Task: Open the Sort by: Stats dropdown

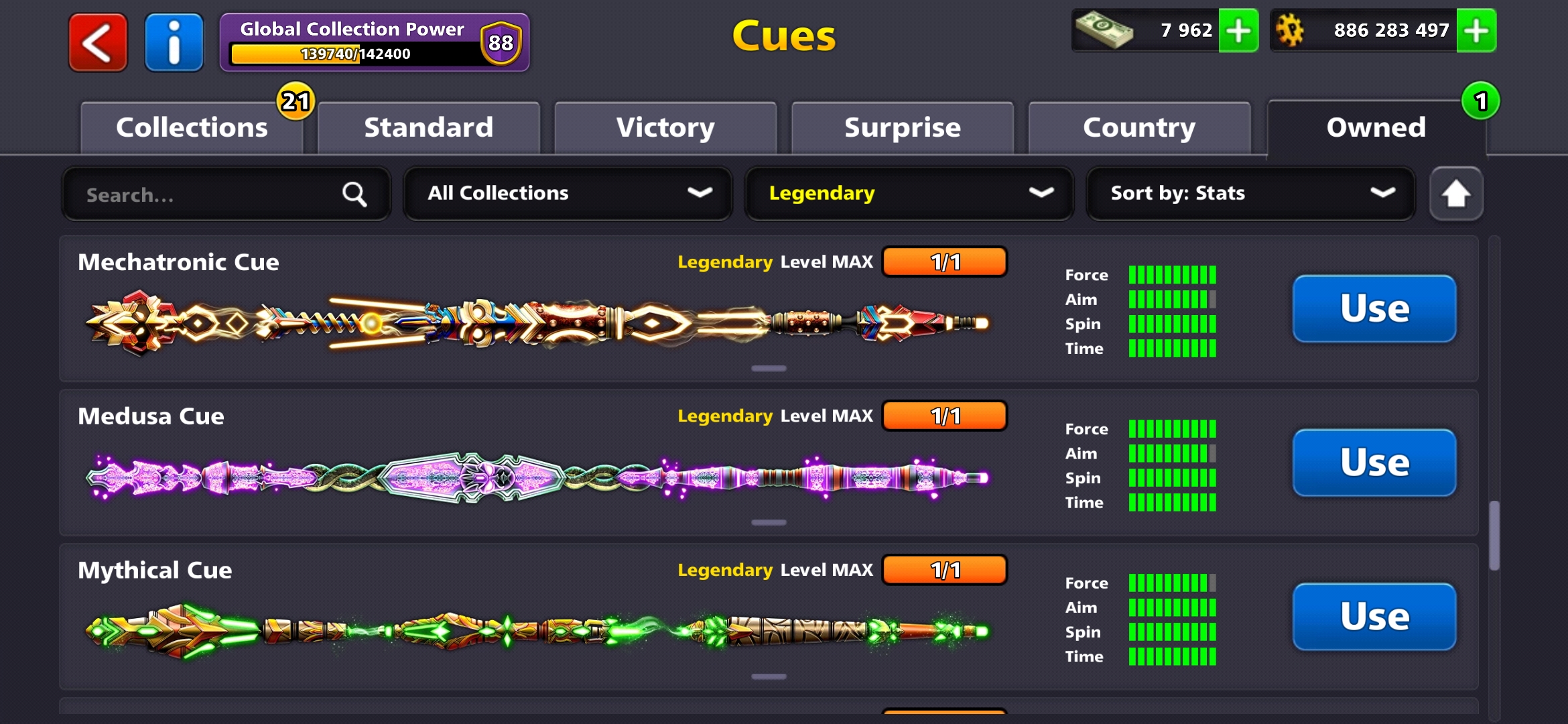Action: click(1250, 194)
